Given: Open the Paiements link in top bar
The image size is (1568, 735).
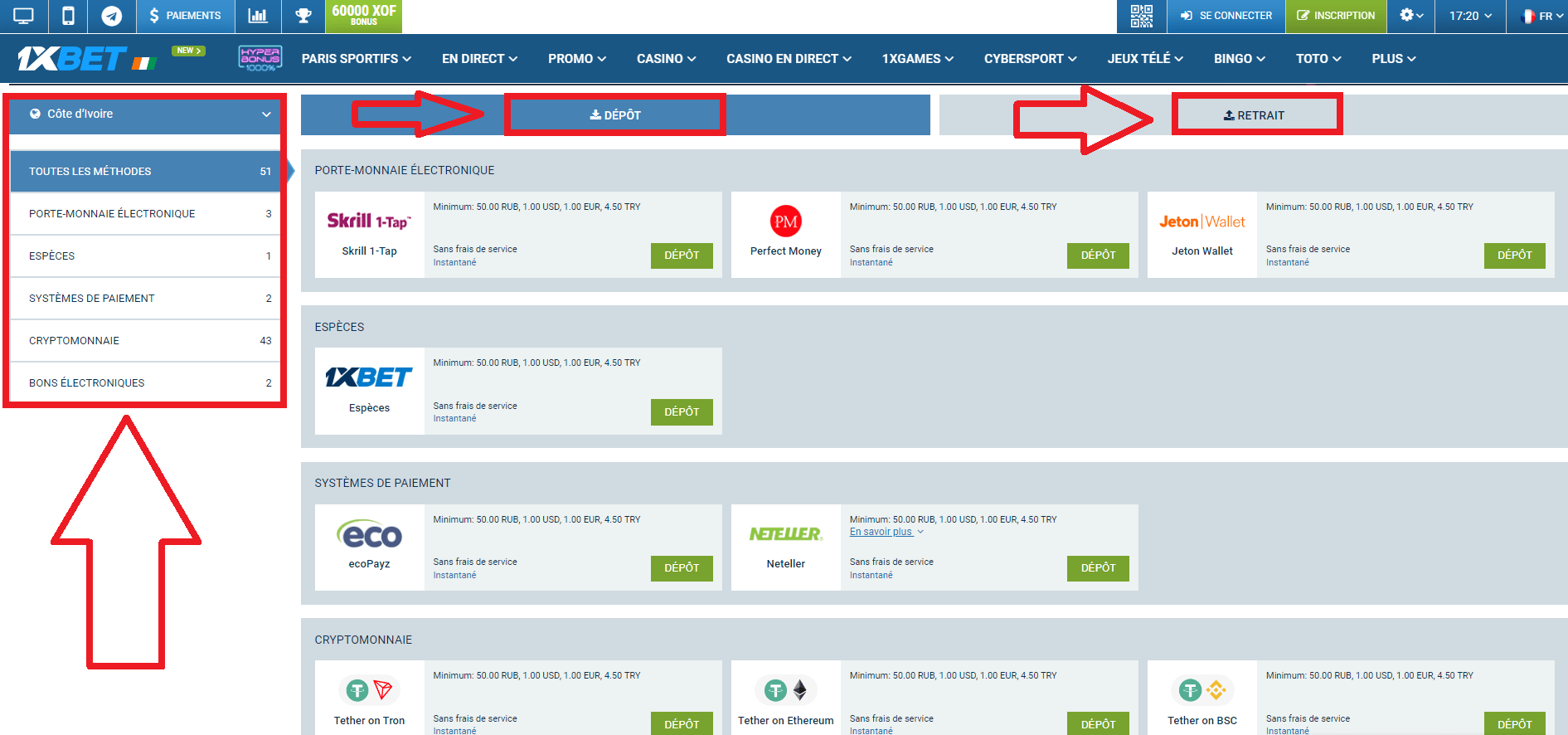Looking at the screenshot, I should pyautogui.click(x=186, y=16).
